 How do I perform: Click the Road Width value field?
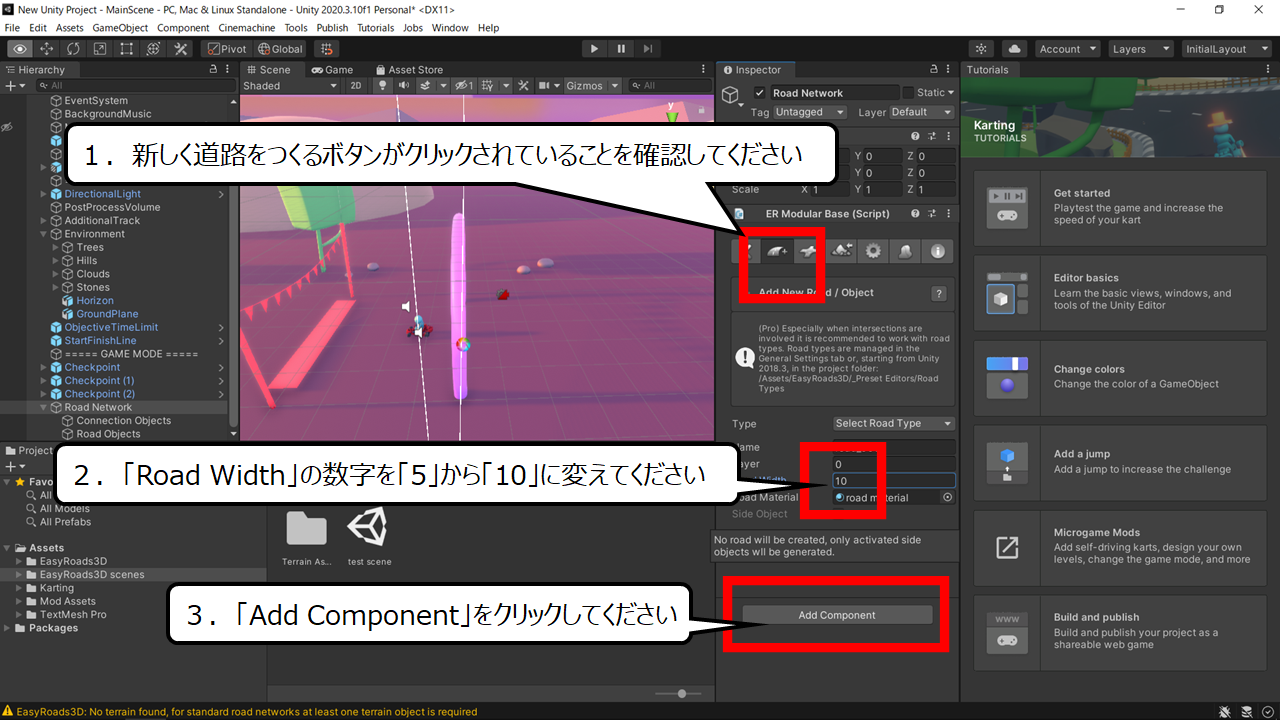(894, 481)
